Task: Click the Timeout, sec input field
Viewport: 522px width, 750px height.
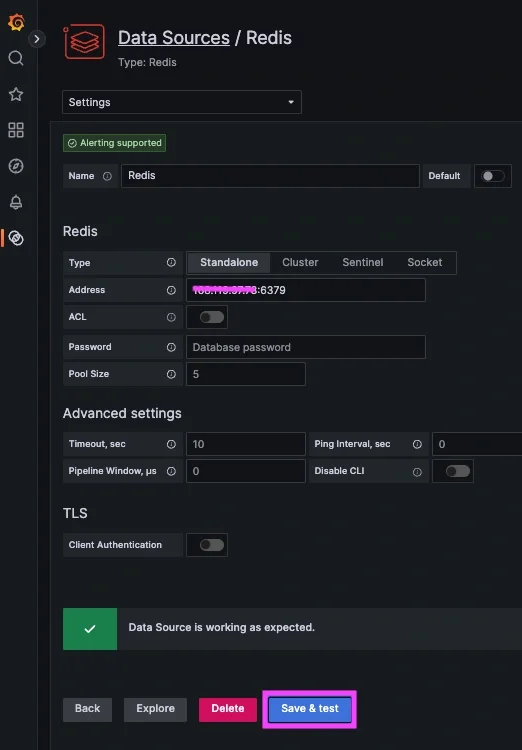Action: [x=246, y=444]
